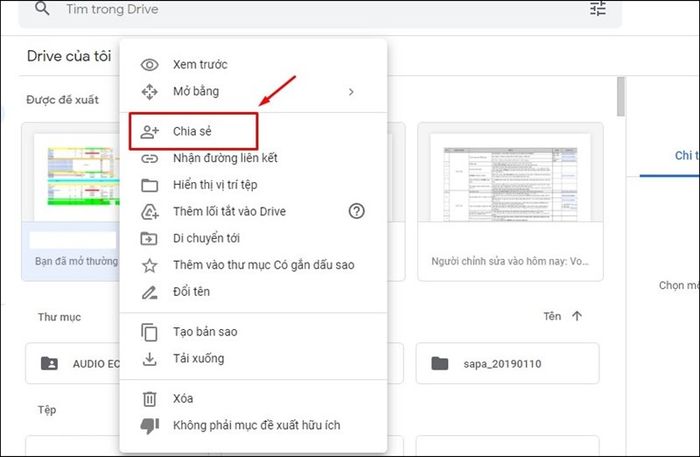700x457 pixels.
Task: Open help for Thêm lối tắt vào Drive
Action: (x=356, y=211)
